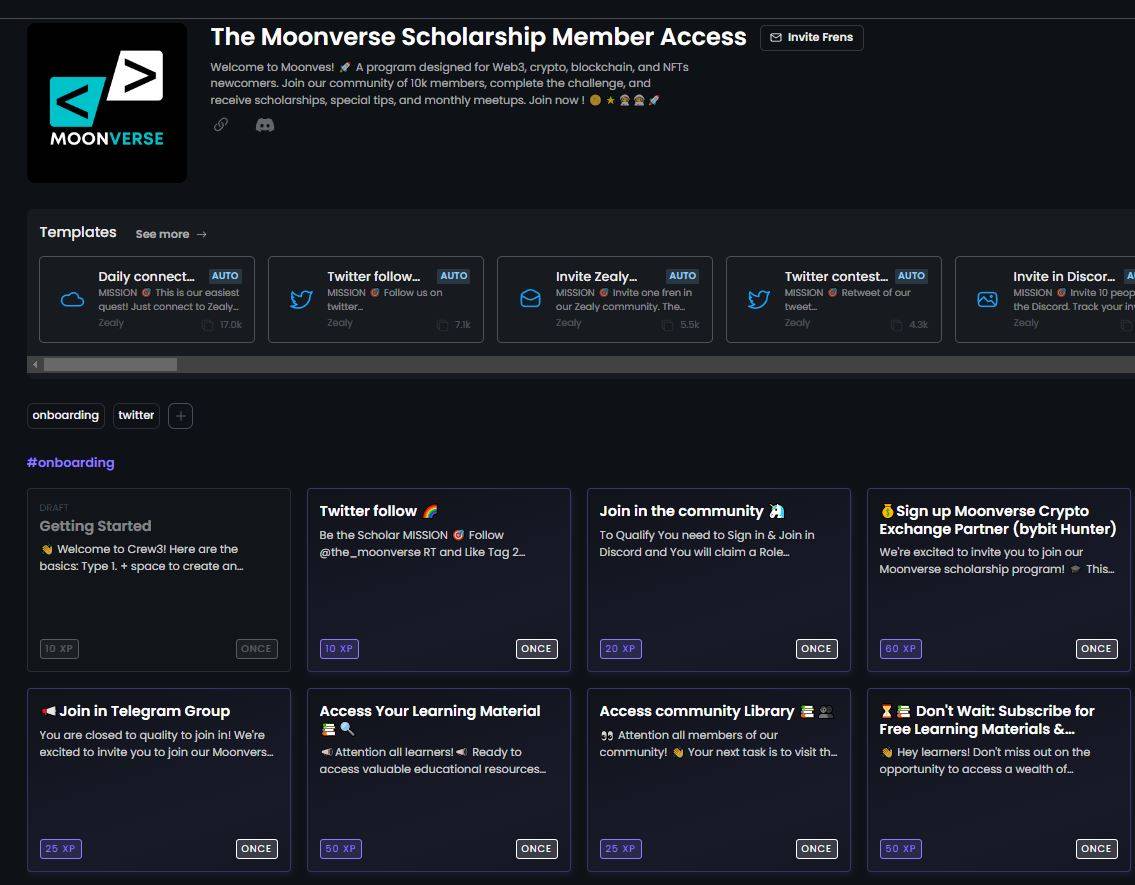The width and height of the screenshot is (1135, 885).
Task: Open the Don't Wait: Subscribe quest
Action: pyautogui.click(x=999, y=779)
